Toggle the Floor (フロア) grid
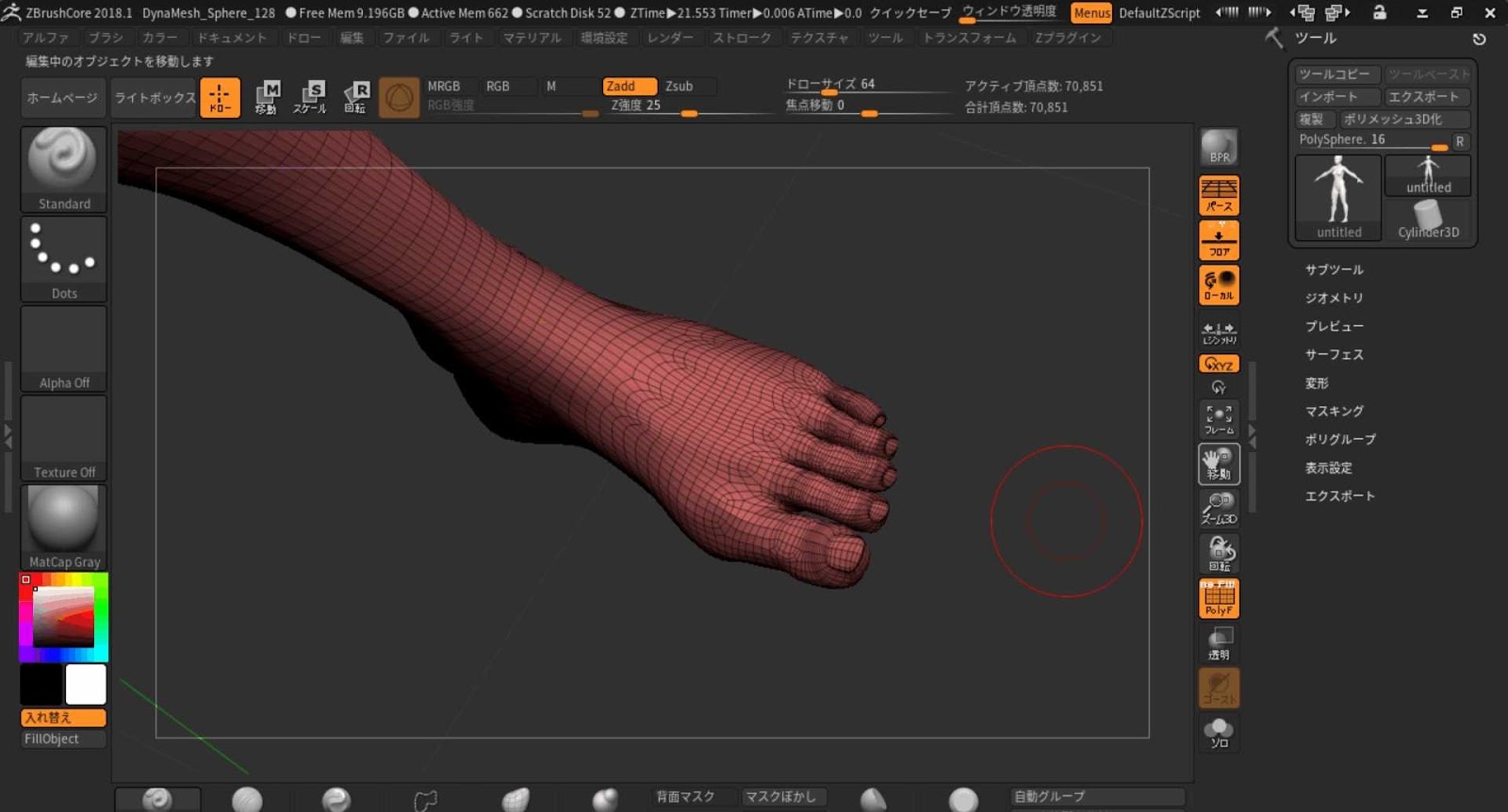The image size is (1508, 812). tap(1219, 240)
